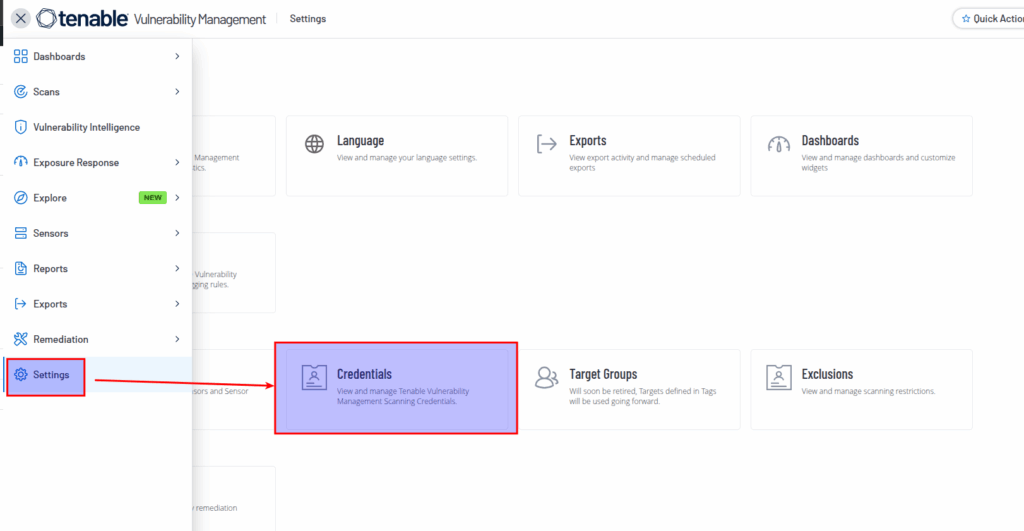Open the Quick Actions button
The image size is (1024, 531).
coord(990,19)
